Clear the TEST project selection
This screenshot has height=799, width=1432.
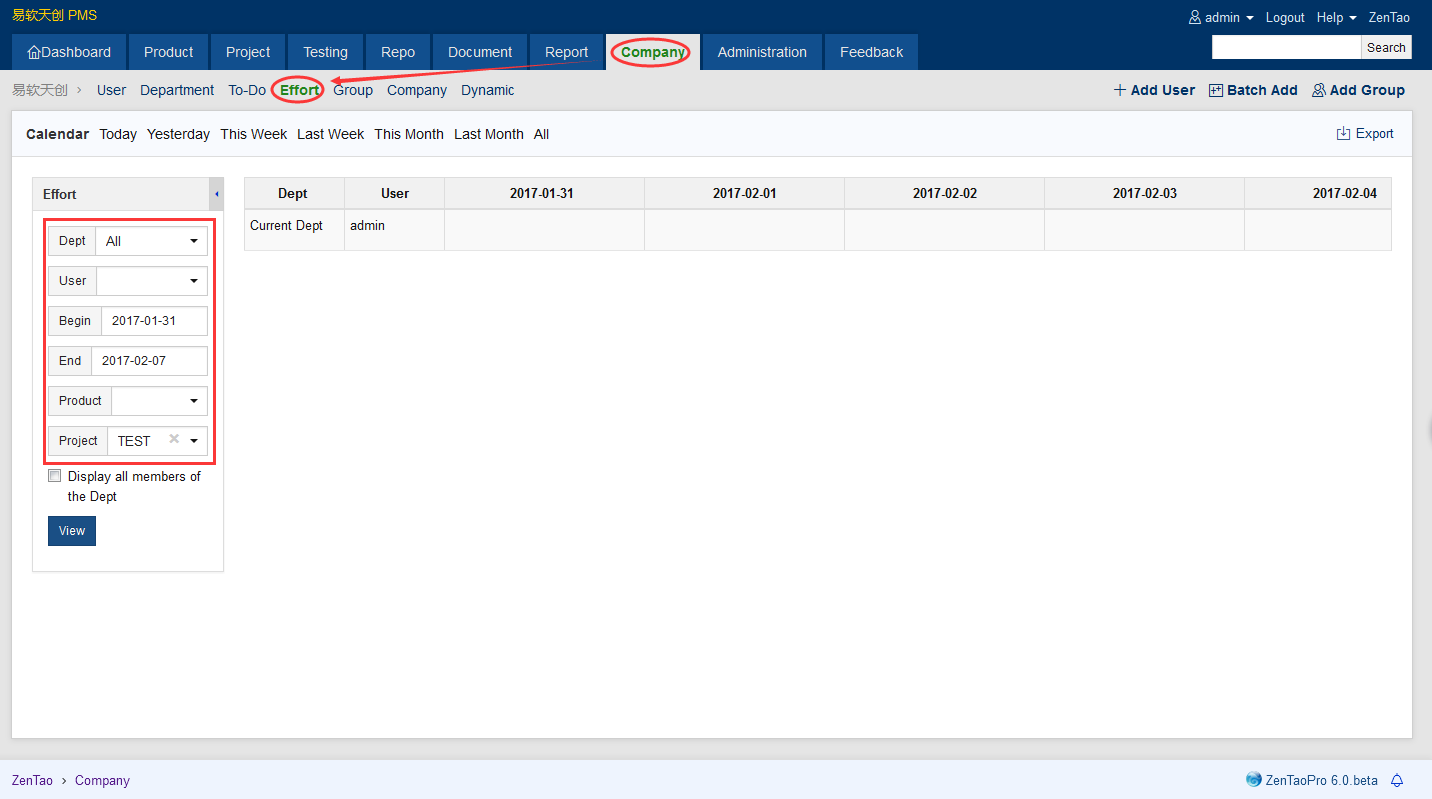(x=174, y=439)
